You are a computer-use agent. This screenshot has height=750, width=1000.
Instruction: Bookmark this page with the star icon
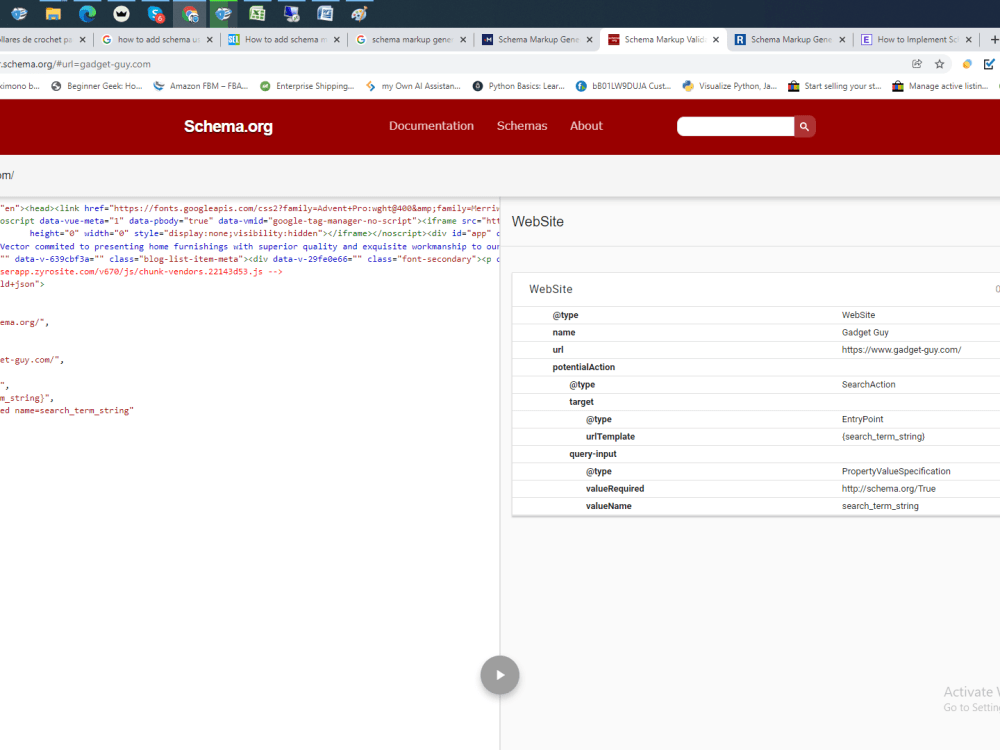[x=938, y=62]
